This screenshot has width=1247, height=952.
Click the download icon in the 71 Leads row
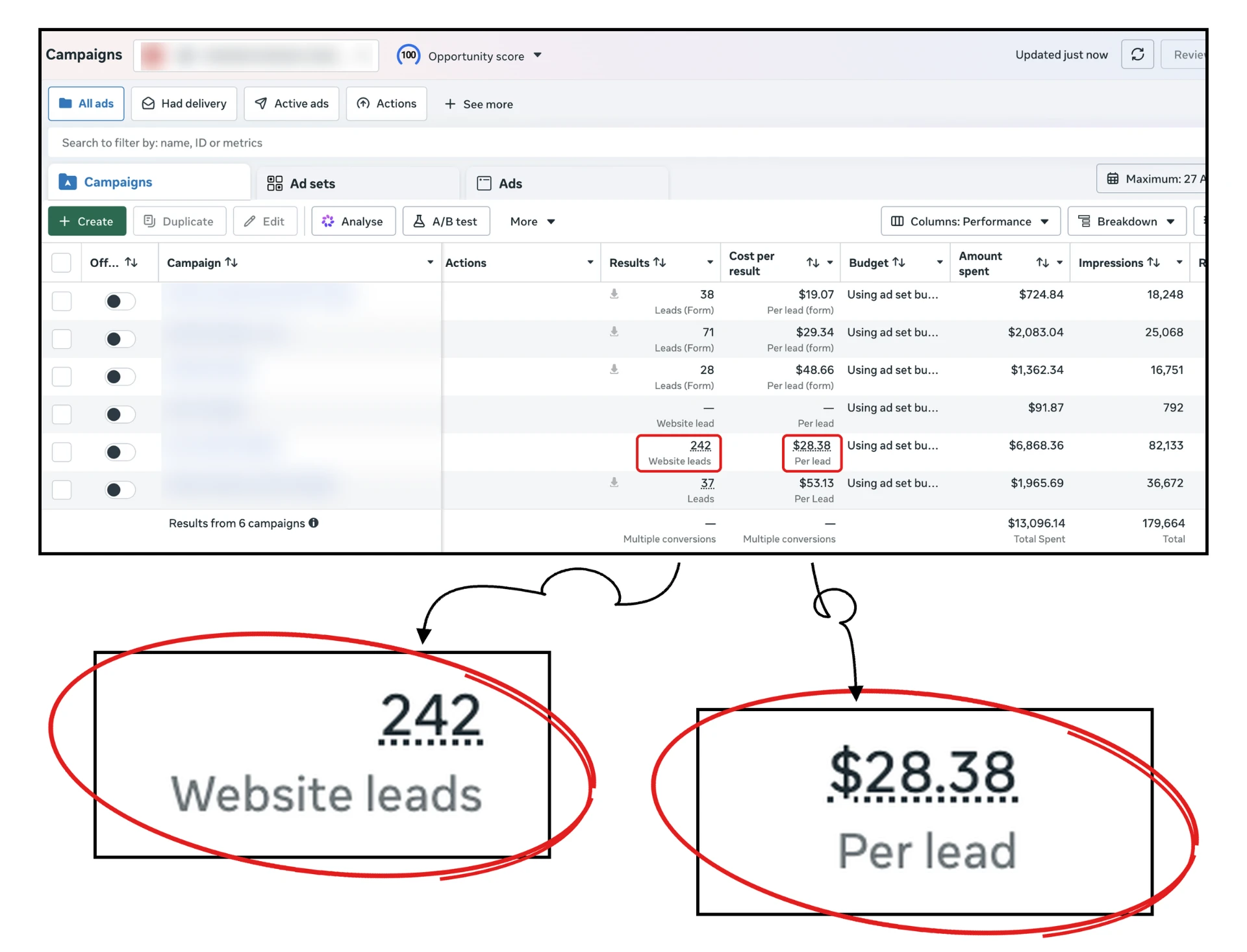[614, 332]
